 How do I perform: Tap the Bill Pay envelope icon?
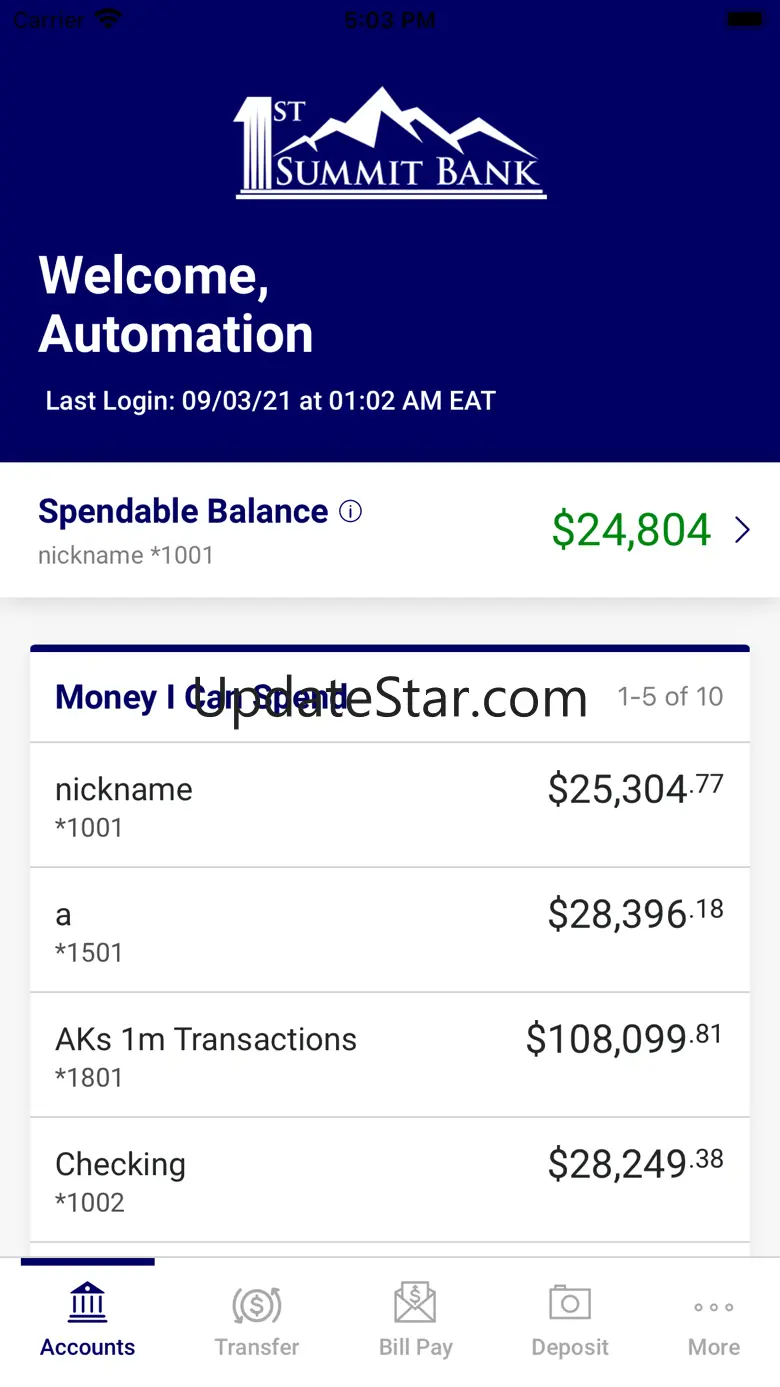click(x=415, y=1303)
